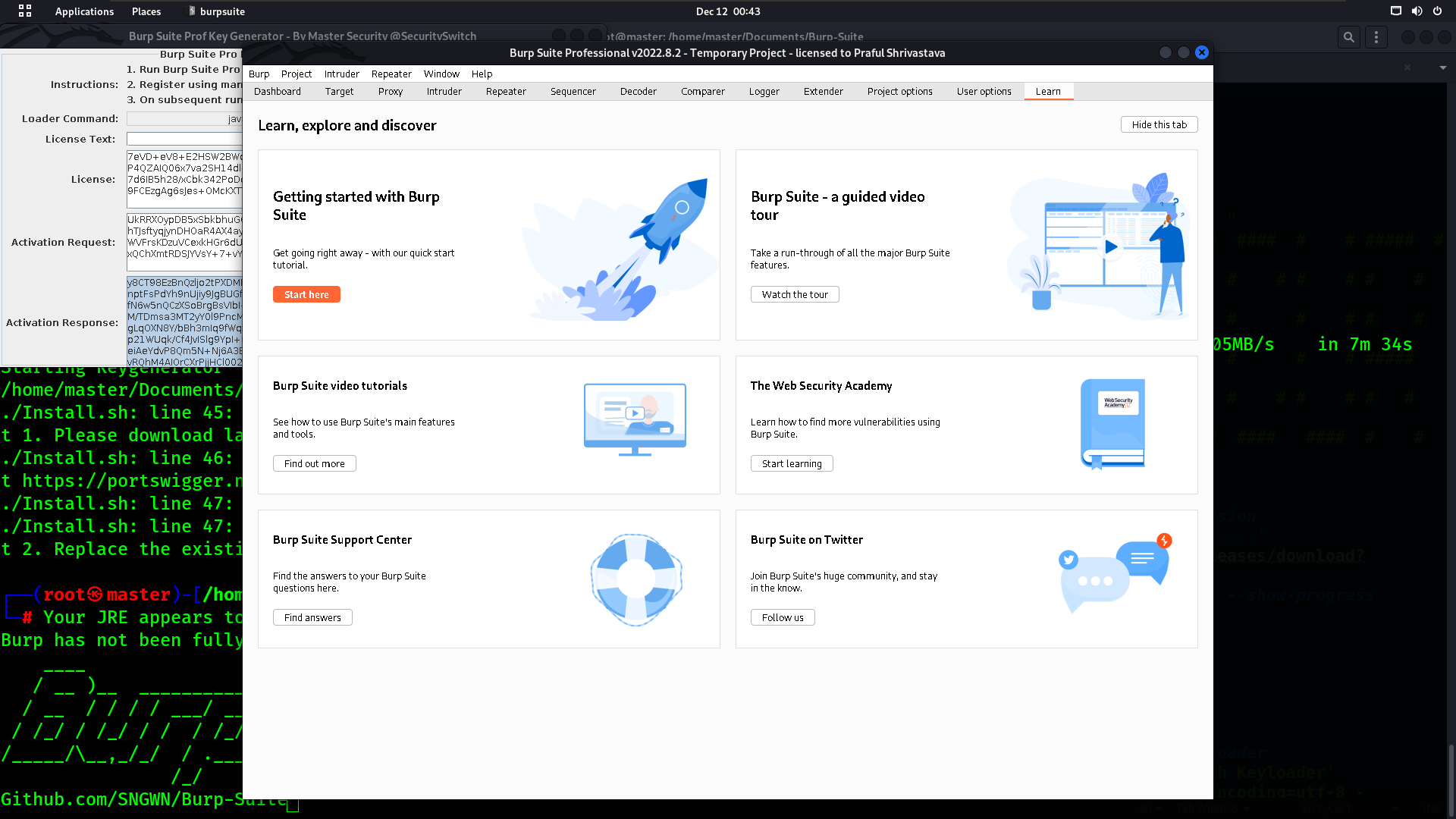Click the display icon in the system tray
The image size is (1456, 819).
pos(1395,11)
